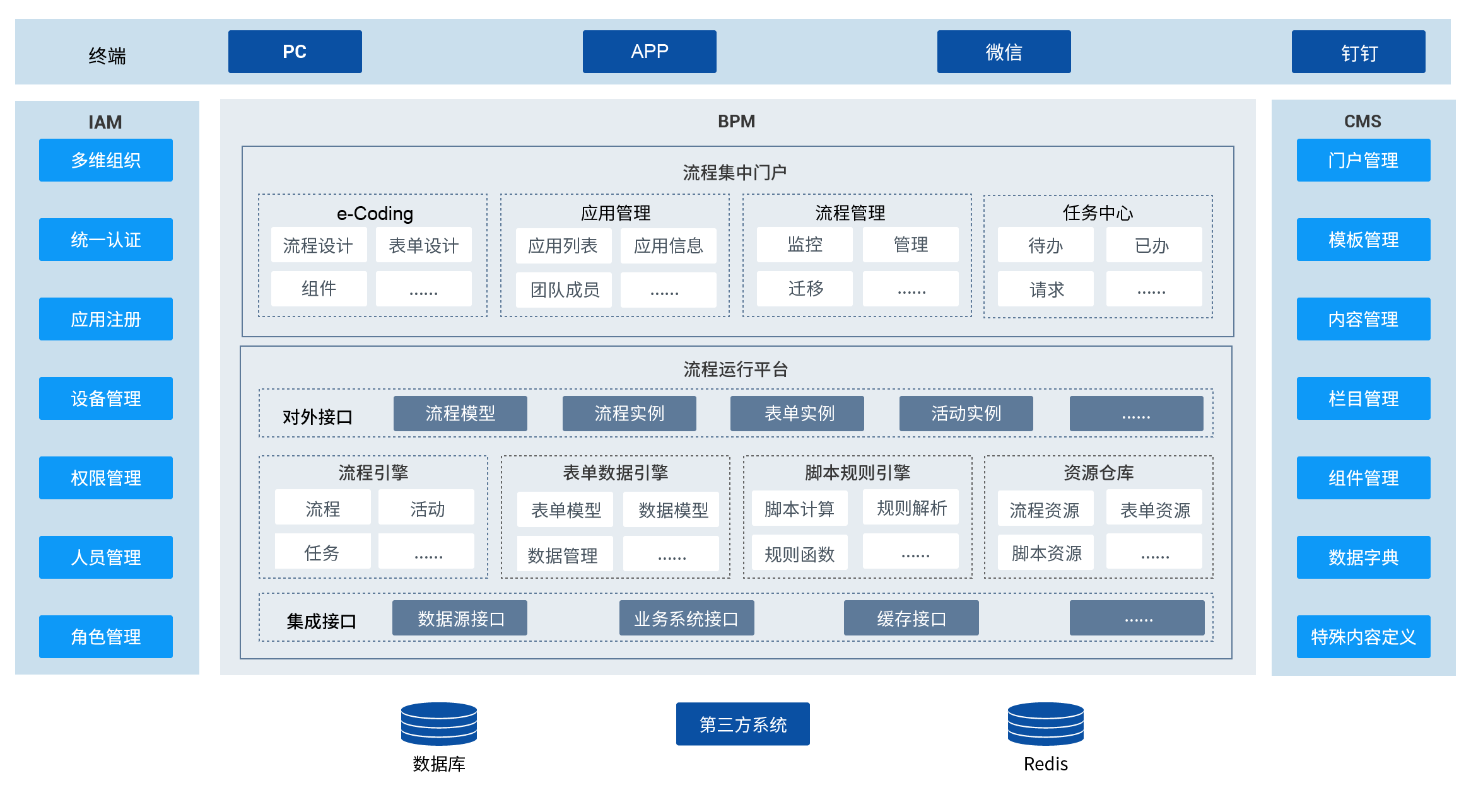Screen dimensions: 1471x812
Task: Click the 活动 cell in 流程引擎
Action: (426, 507)
